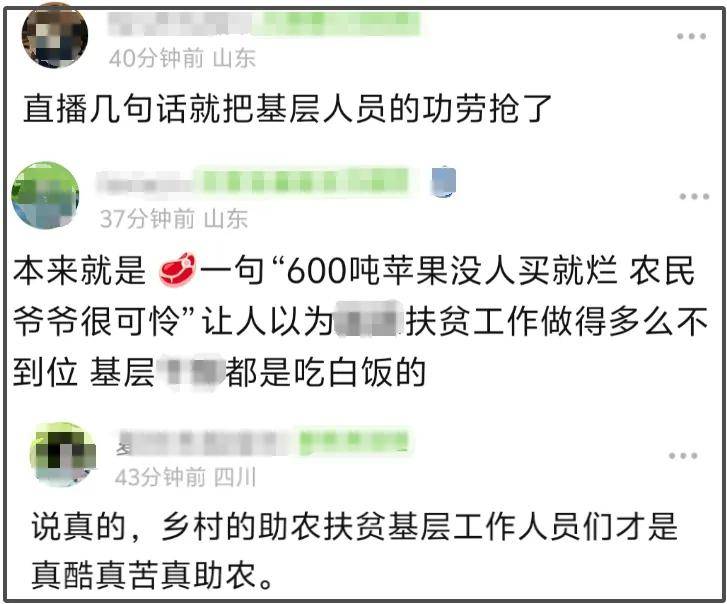Click the words 本来就是 starting the second comment
Screen dimensions: 727x604
[x=80, y=271]
